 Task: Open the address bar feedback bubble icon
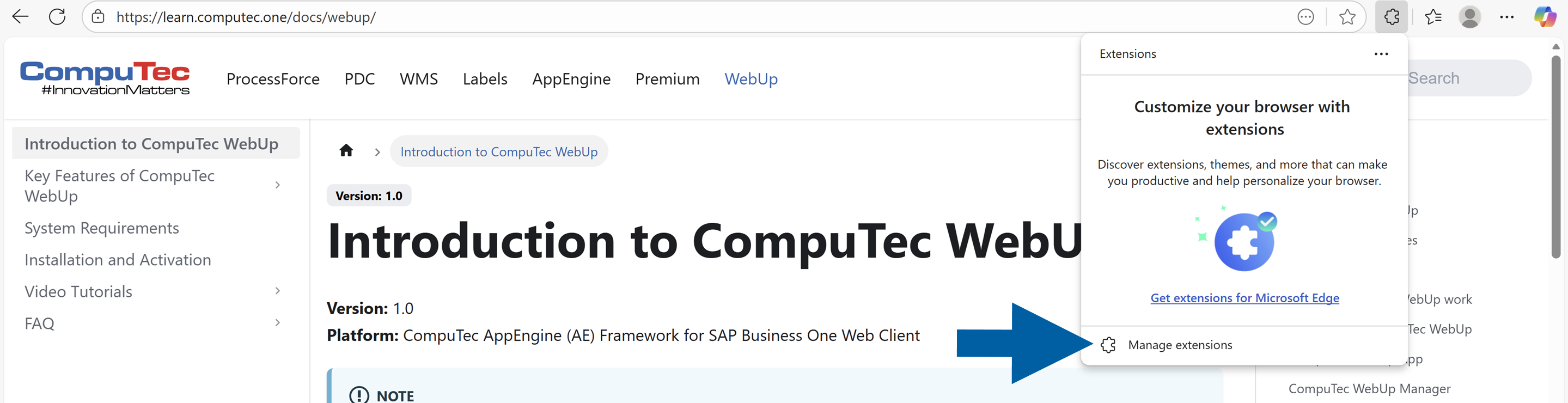tap(1305, 17)
